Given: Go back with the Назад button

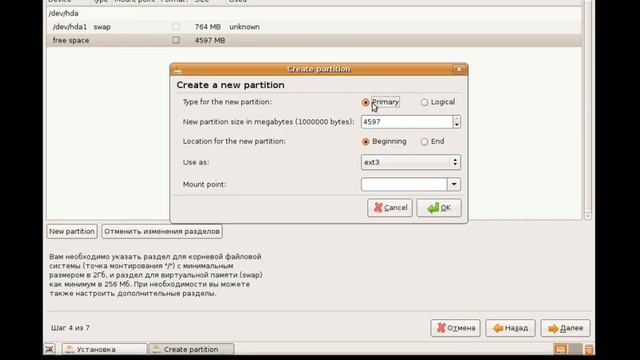Looking at the screenshot, I should point(510,328).
